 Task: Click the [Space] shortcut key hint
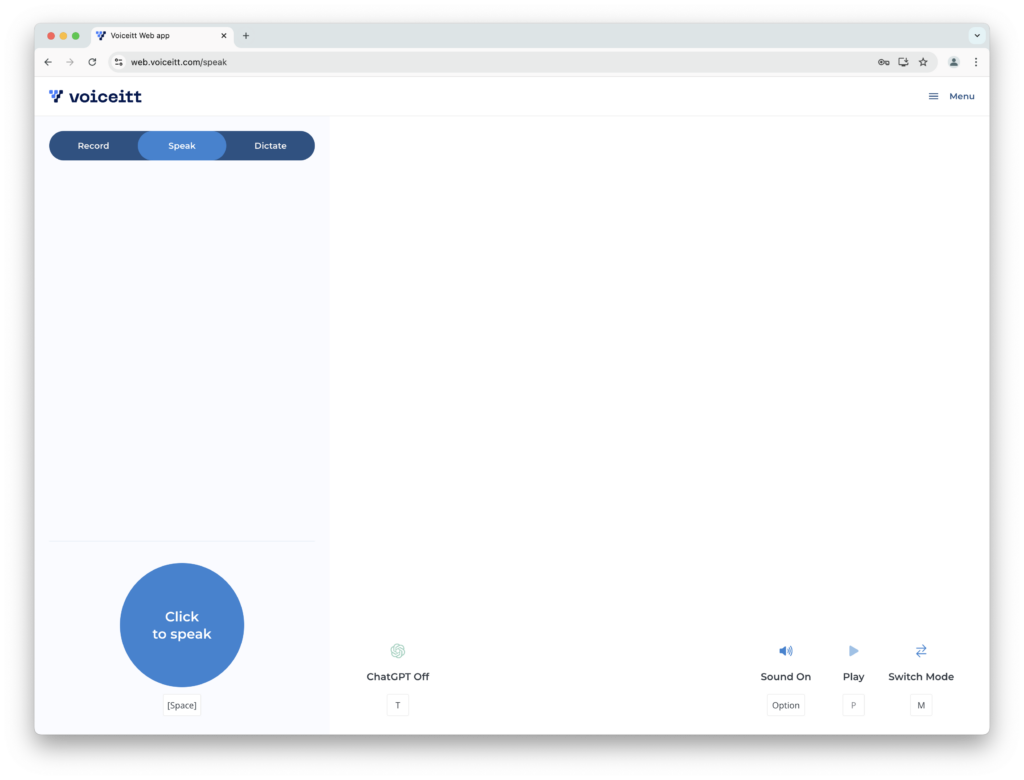click(182, 706)
